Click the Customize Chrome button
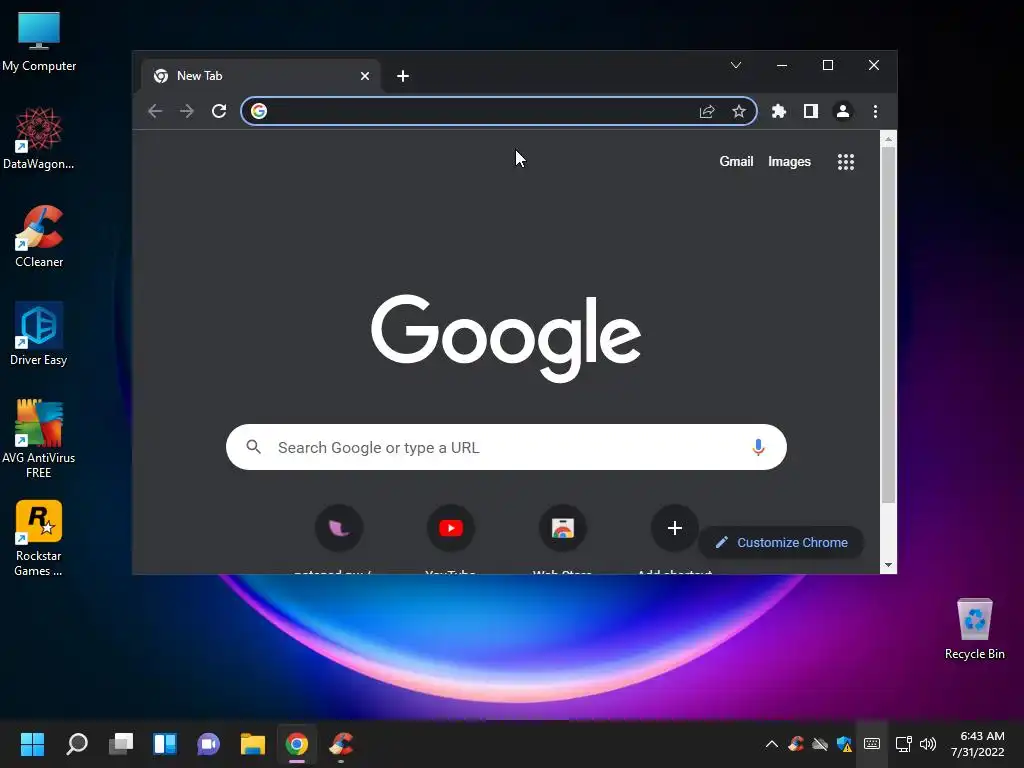Image resolution: width=1024 pixels, height=768 pixels. pos(781,543)
